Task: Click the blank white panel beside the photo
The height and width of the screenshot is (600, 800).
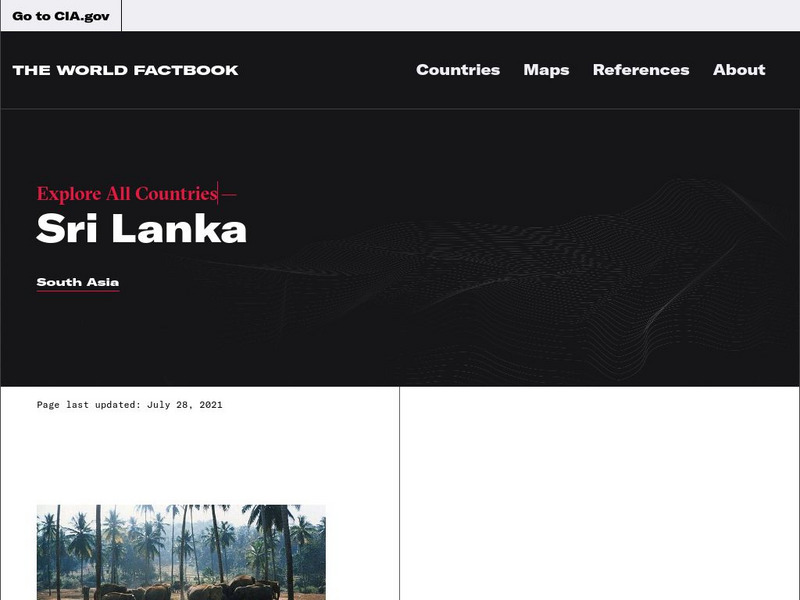Action: [x=599, y=493]
